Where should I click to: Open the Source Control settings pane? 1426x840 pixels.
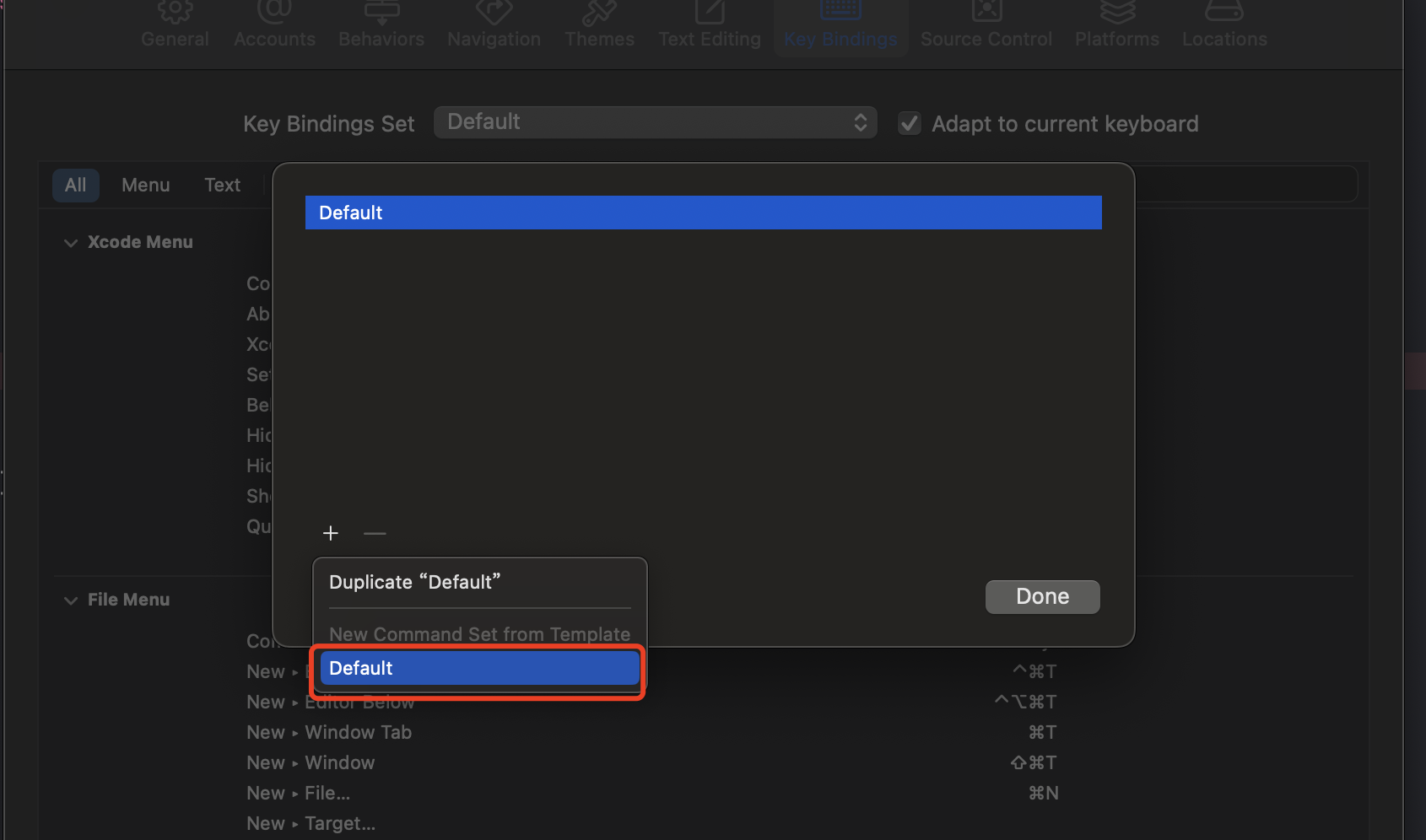tap(987, 25)
